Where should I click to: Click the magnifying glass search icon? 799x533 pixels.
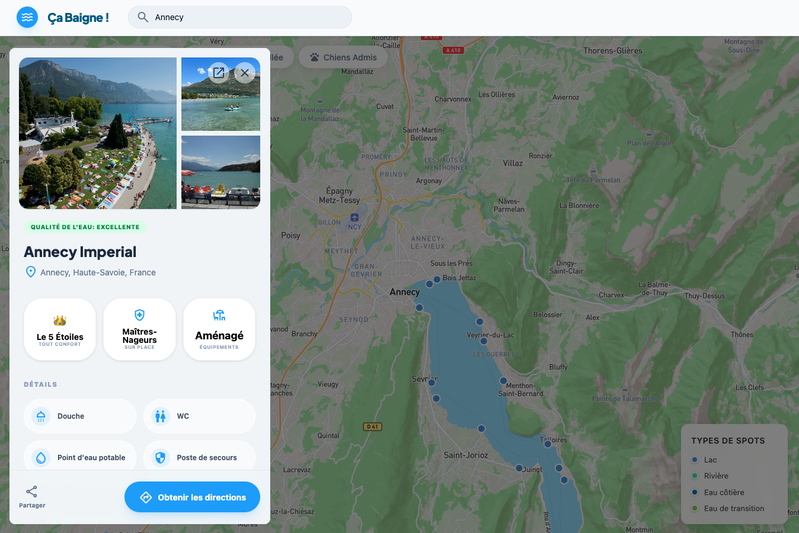click(143, 17)
